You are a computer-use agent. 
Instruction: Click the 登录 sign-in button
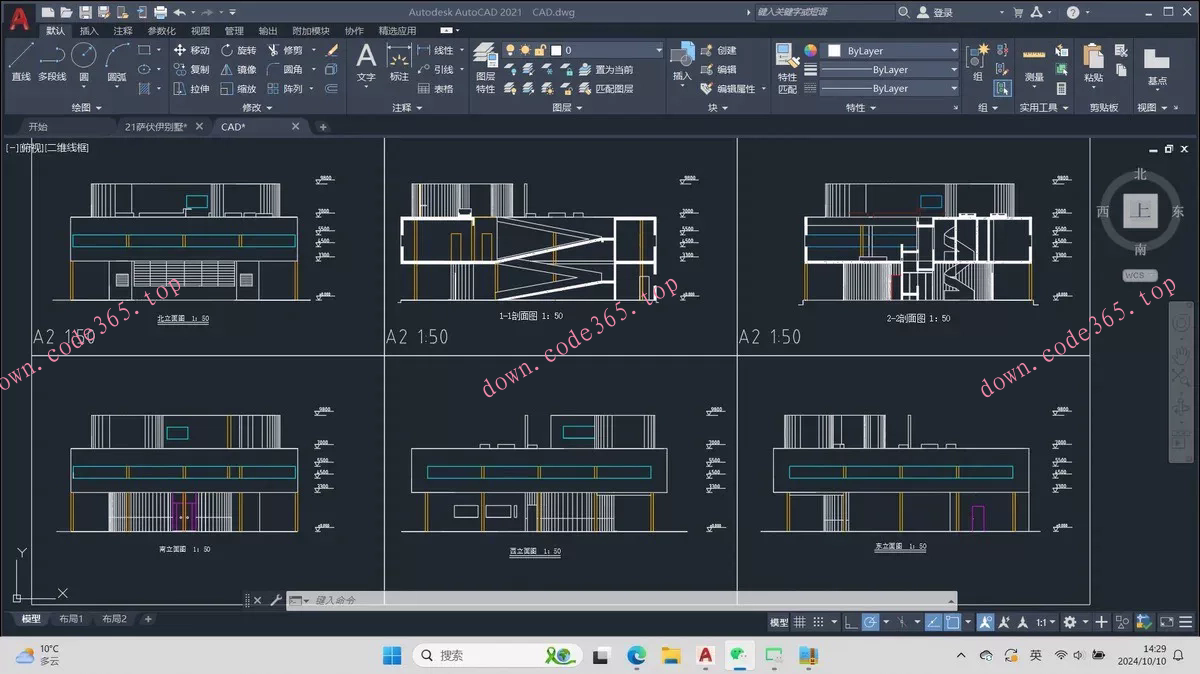[943, 13]
